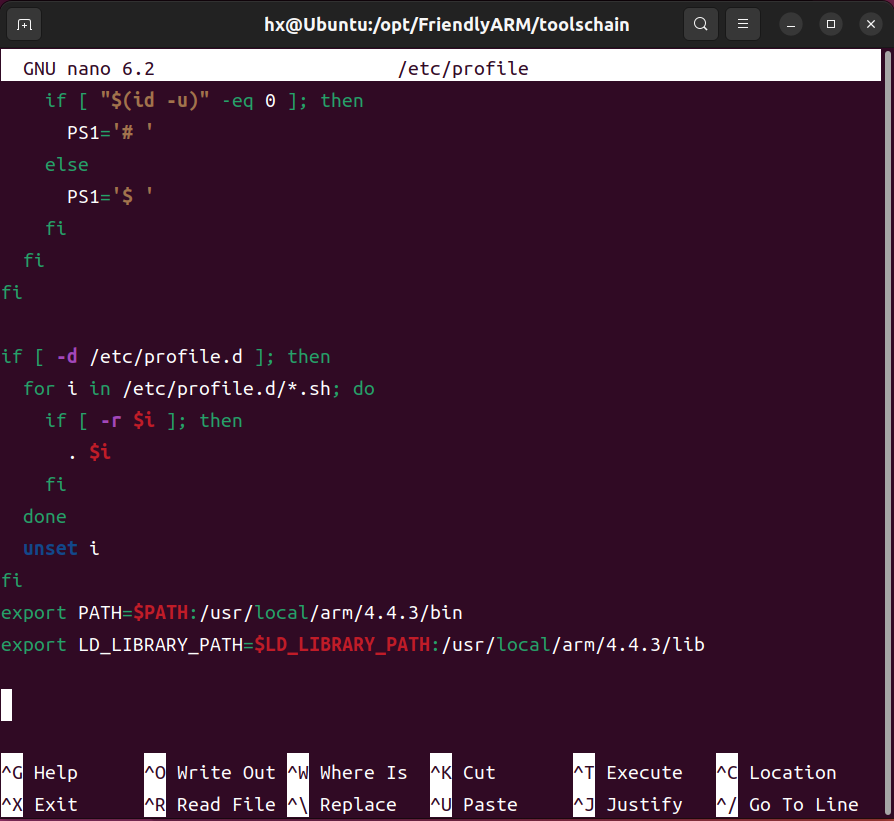Click the ^T Execute shortcut
This screenshot has width=894, height=821.
tap(628, 773)
